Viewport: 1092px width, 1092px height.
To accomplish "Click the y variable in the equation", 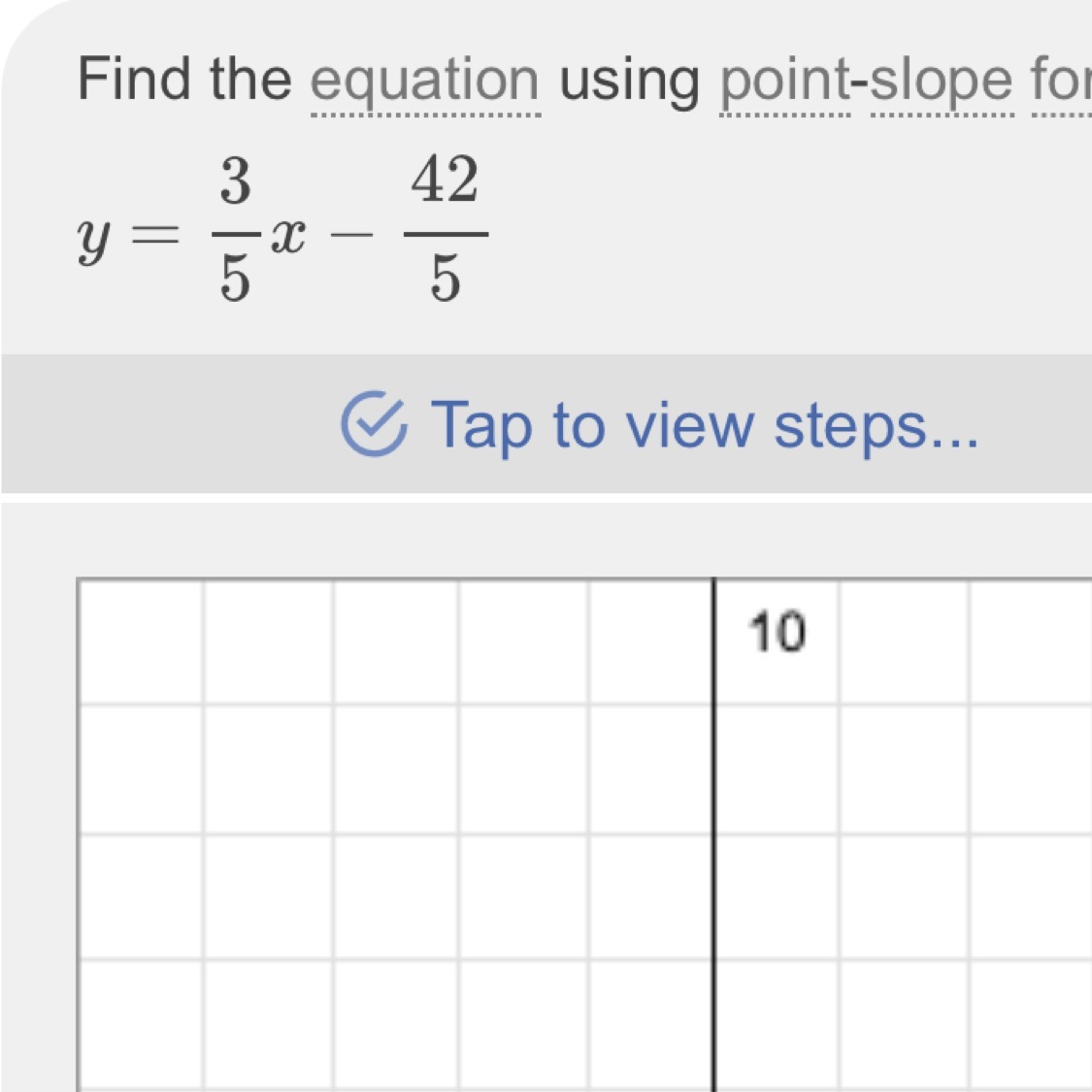I will [x=93, y=239].
